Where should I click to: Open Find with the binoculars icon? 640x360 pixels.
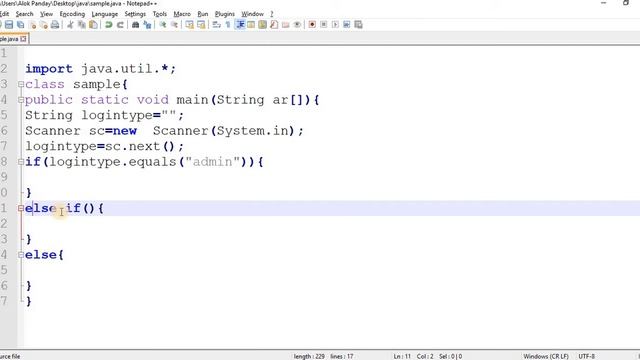pos(136,25)
